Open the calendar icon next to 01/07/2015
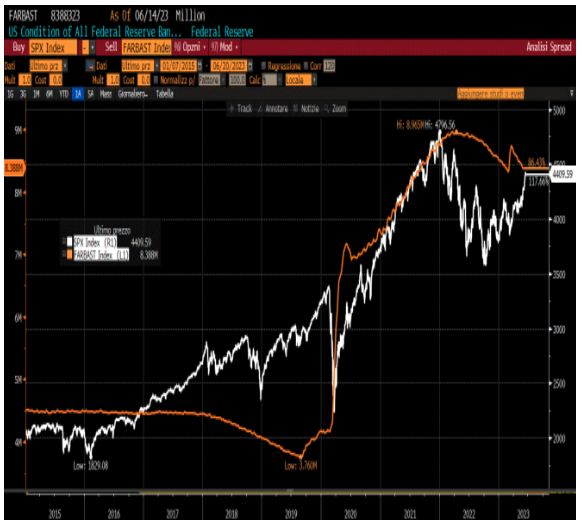The height and width of the screenshot is (526, 582). tap(200, 66)
